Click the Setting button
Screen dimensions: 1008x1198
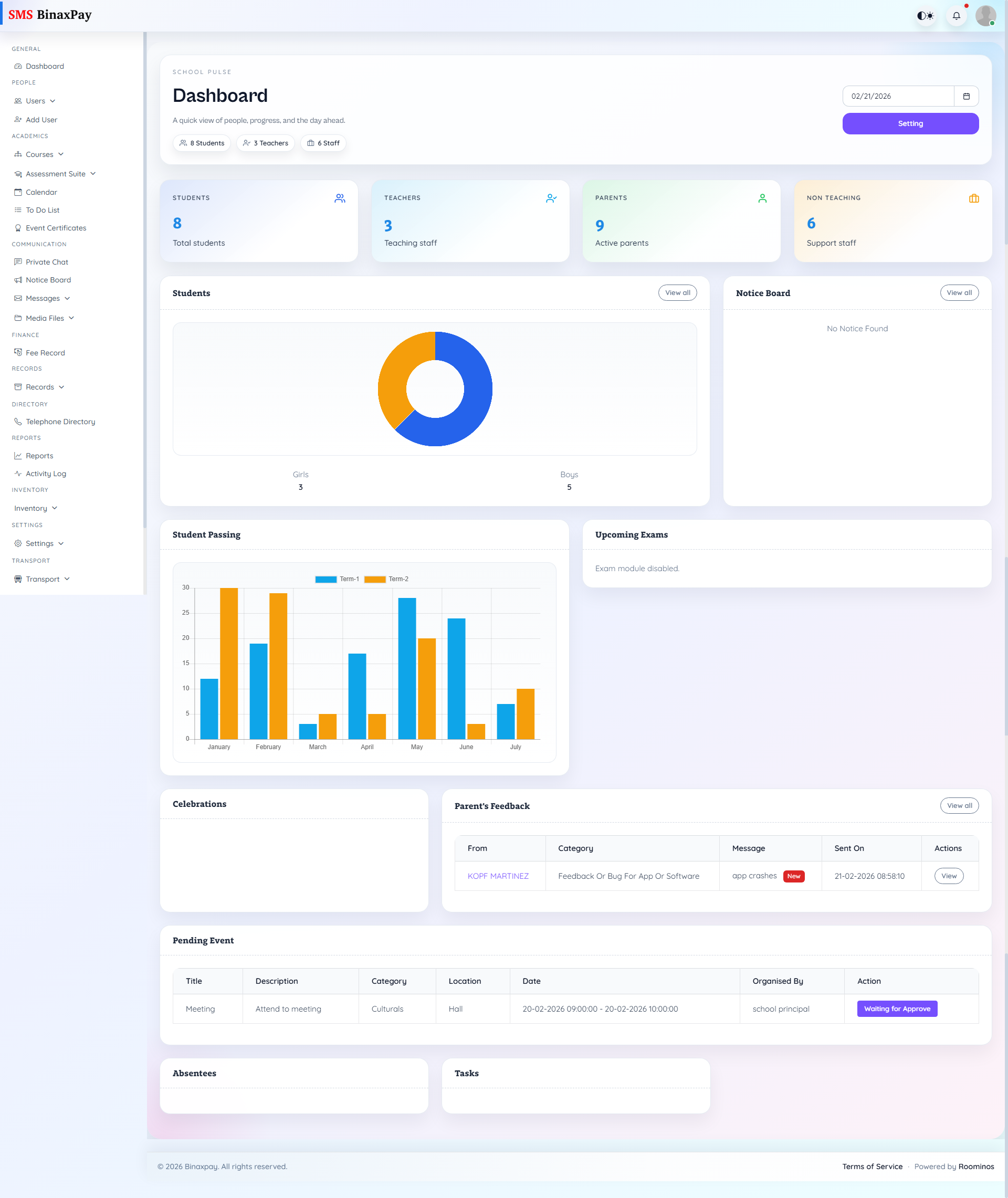pyautogui.click(x=910, y=123)
